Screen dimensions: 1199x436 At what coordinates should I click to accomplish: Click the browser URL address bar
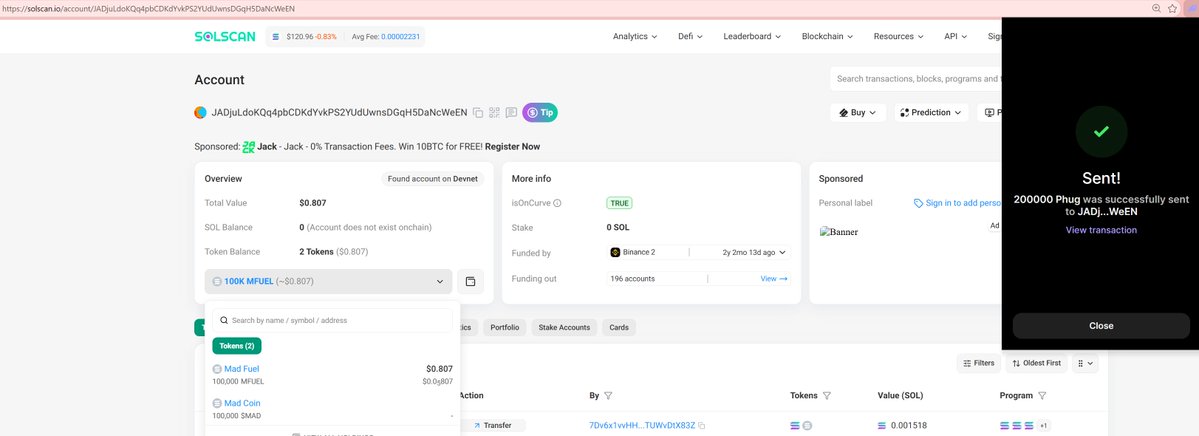point(574,8)
